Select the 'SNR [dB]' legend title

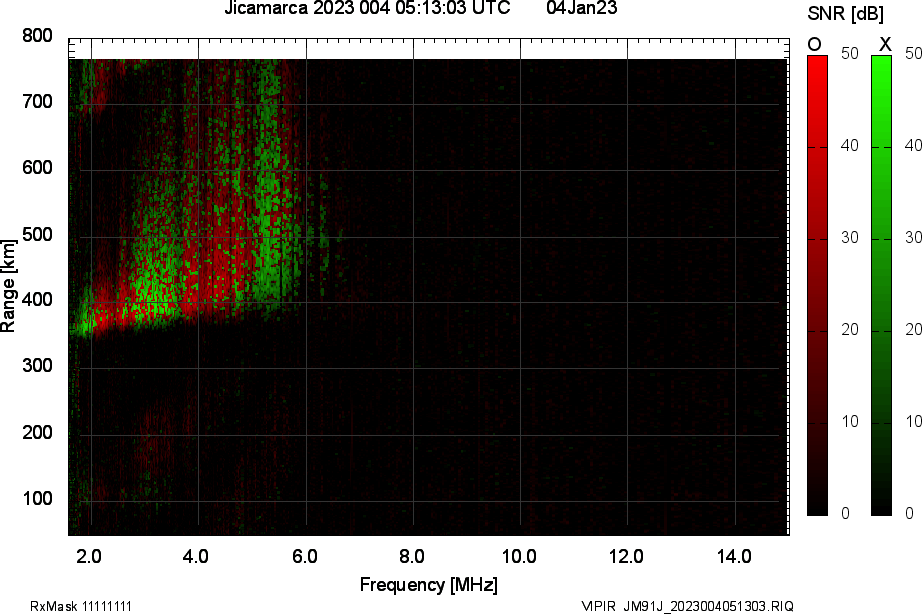tap(845, 13)
